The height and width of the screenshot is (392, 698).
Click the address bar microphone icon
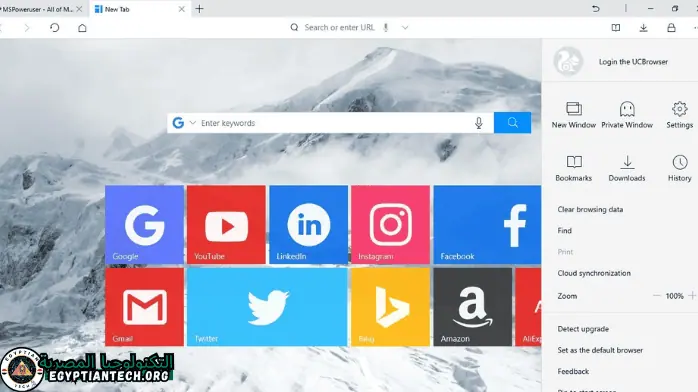pyautogui.click(x=386, y=28)
